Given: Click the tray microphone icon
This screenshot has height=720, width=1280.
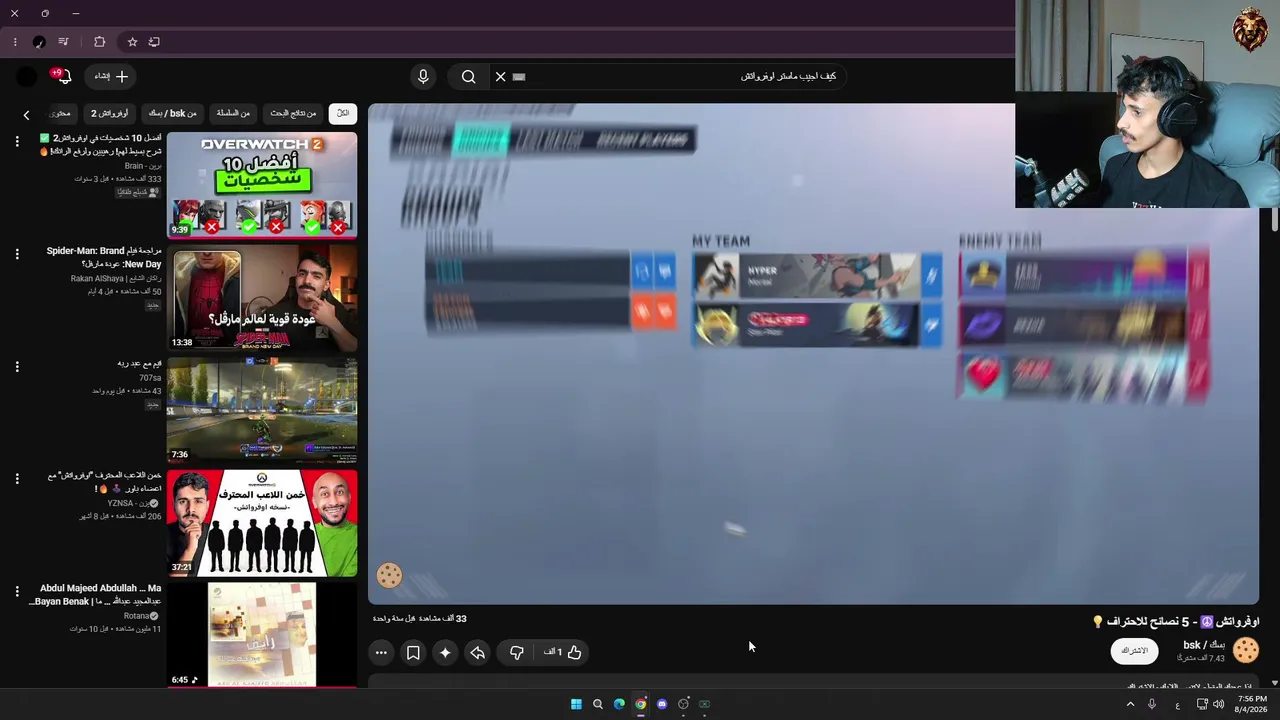Looking at the screenshot, I should pyautogui.click(x=1152, y=704).
